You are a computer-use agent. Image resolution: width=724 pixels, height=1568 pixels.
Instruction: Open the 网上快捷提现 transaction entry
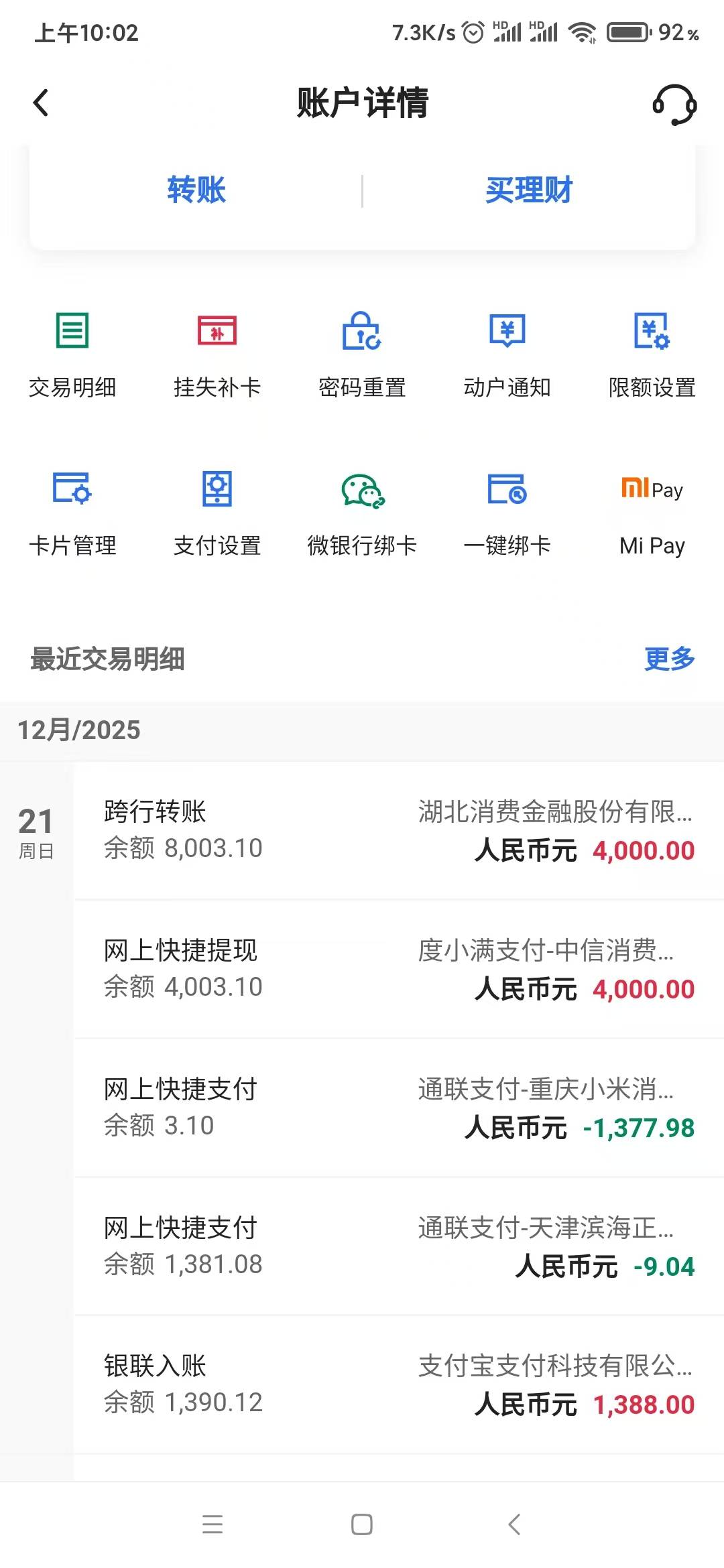(398, 969)
